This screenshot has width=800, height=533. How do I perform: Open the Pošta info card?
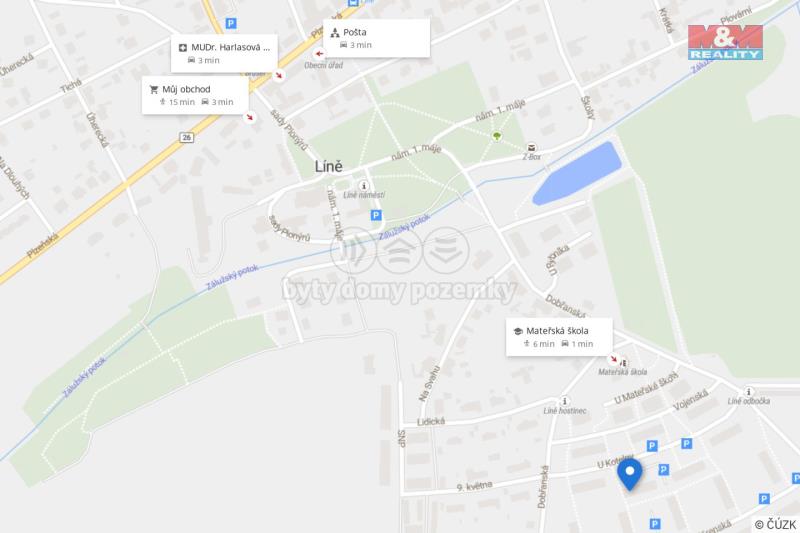coord(377,38)
